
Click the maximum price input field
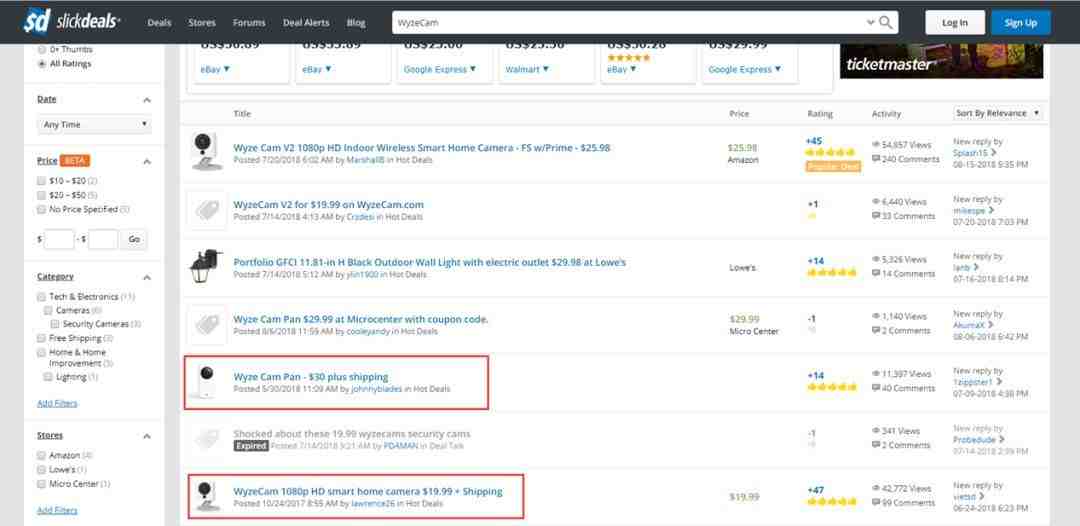(103, 239)
